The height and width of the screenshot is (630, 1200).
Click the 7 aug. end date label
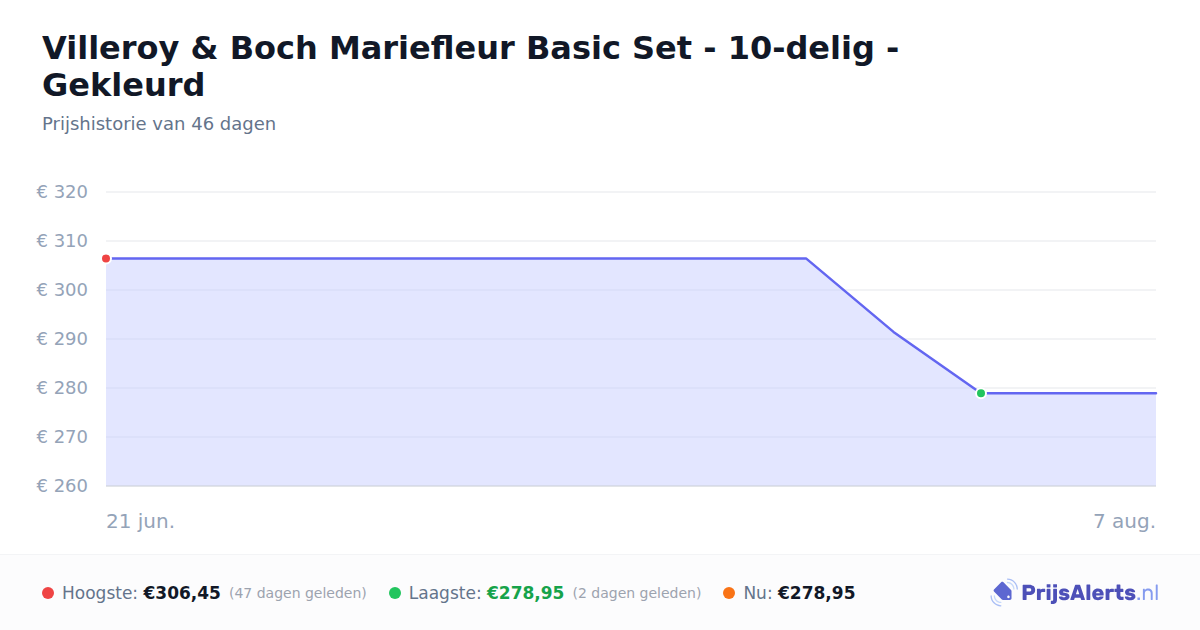(1124, 521)
